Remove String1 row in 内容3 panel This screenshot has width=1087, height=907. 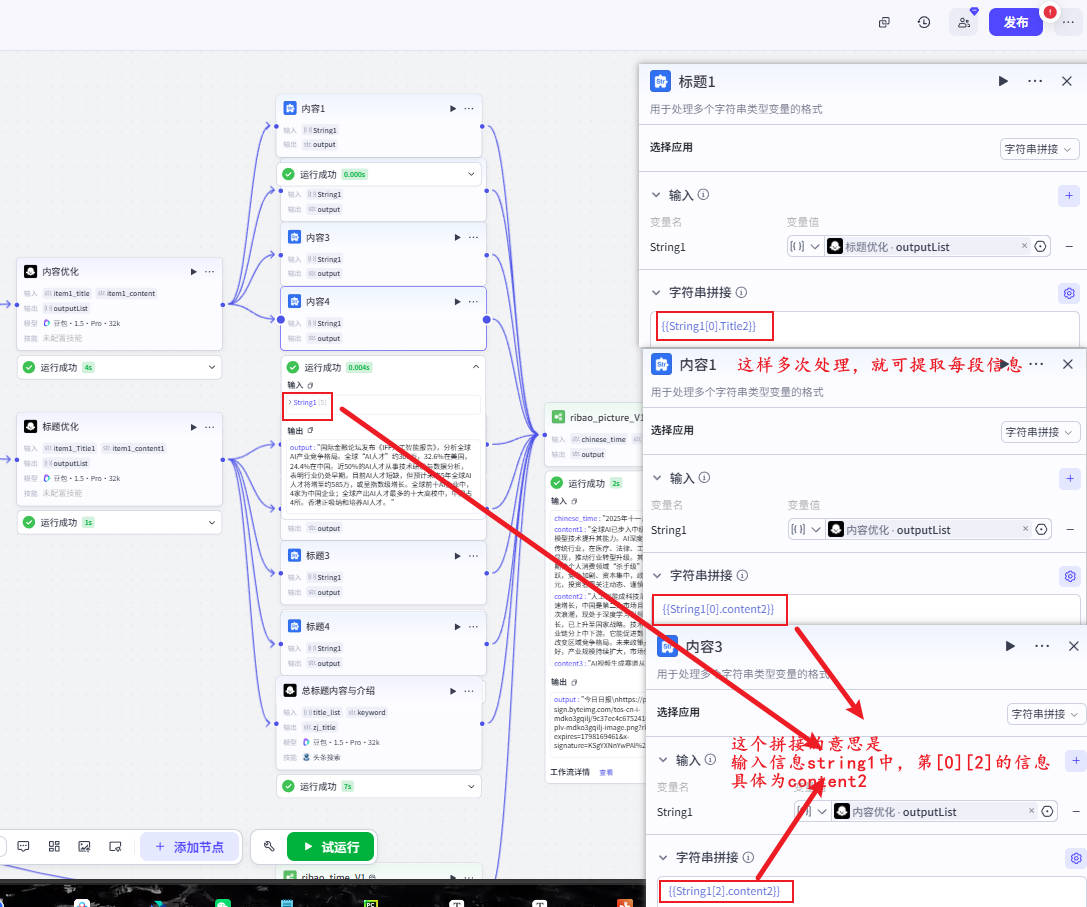click(1076, 811)
